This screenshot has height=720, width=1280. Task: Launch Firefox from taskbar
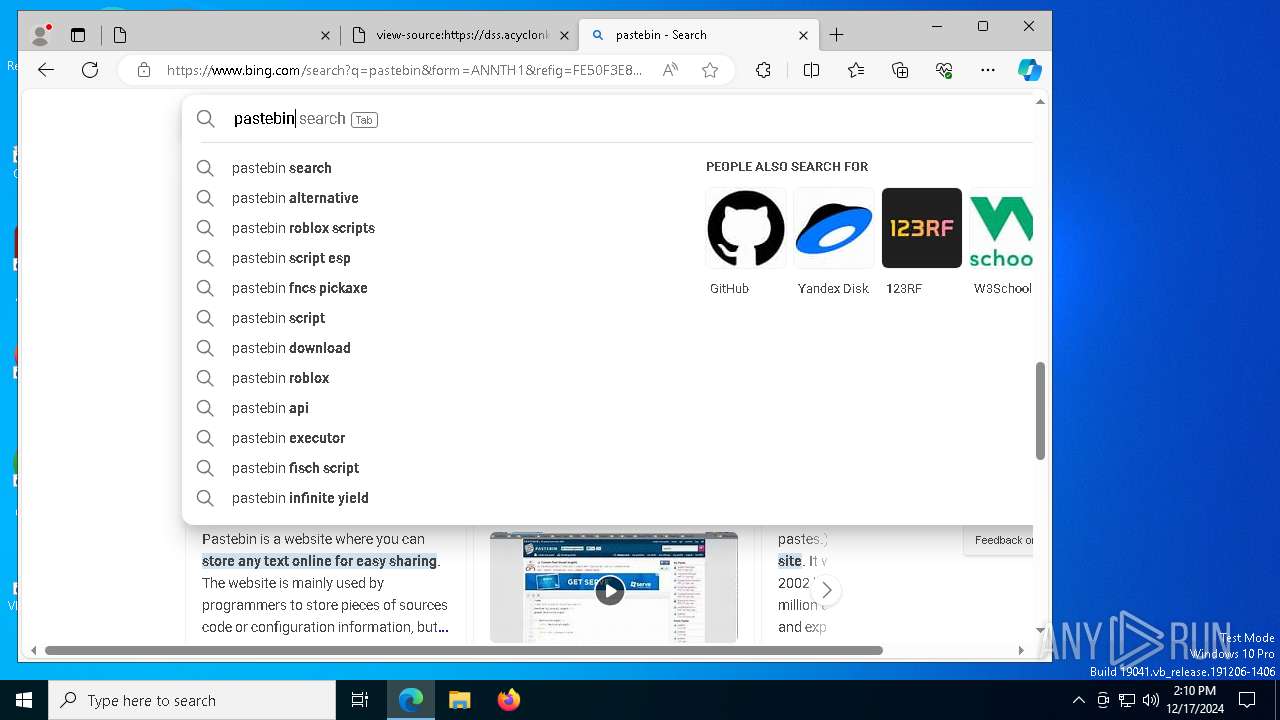(x=509, y=700)
